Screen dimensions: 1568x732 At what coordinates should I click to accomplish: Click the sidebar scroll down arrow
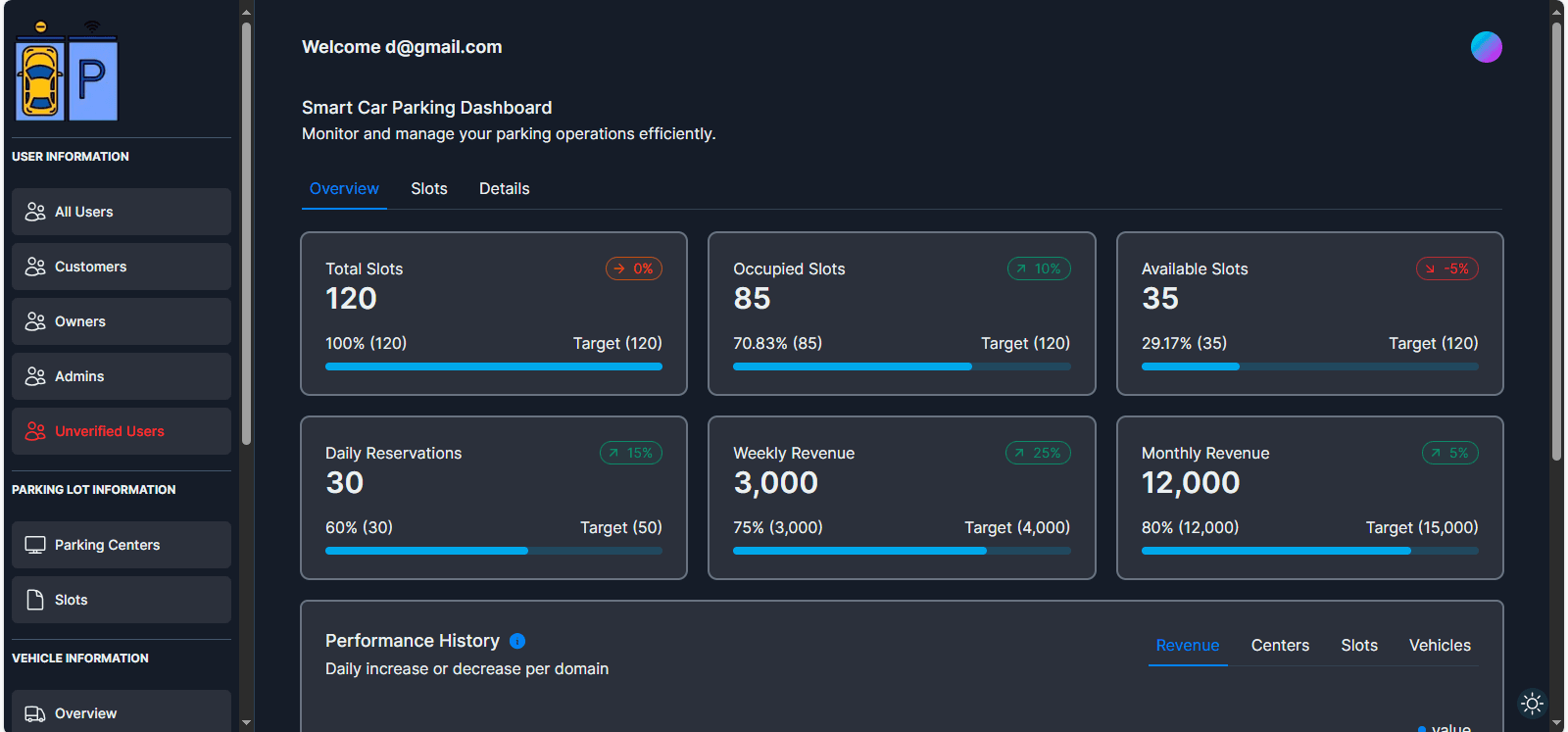click(246, 723)
